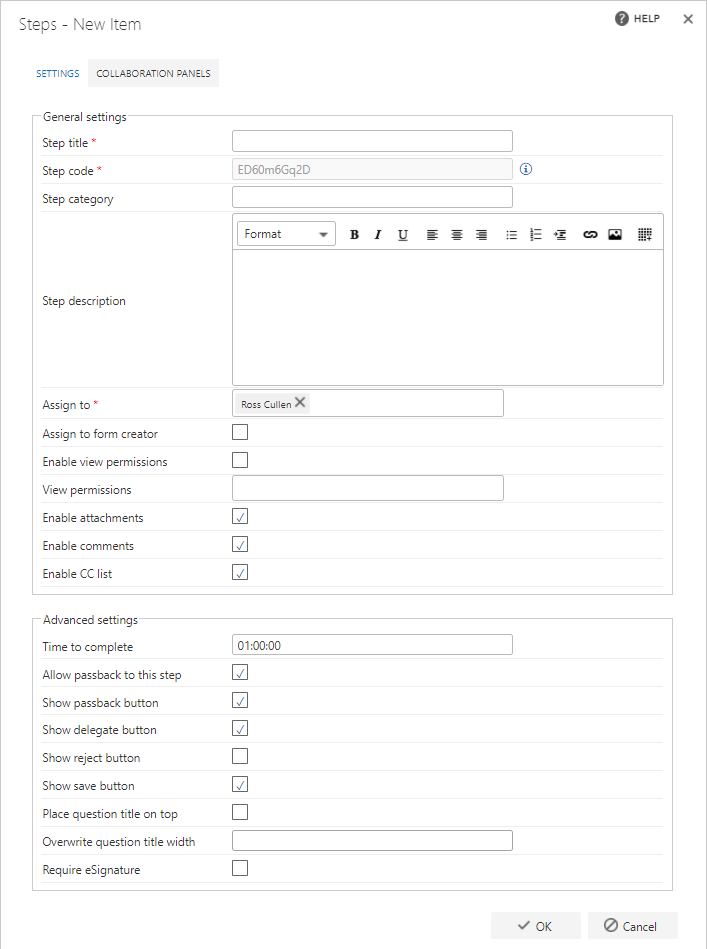Center align description text
This screenshot has height=949, width=707.
(457, 235)
